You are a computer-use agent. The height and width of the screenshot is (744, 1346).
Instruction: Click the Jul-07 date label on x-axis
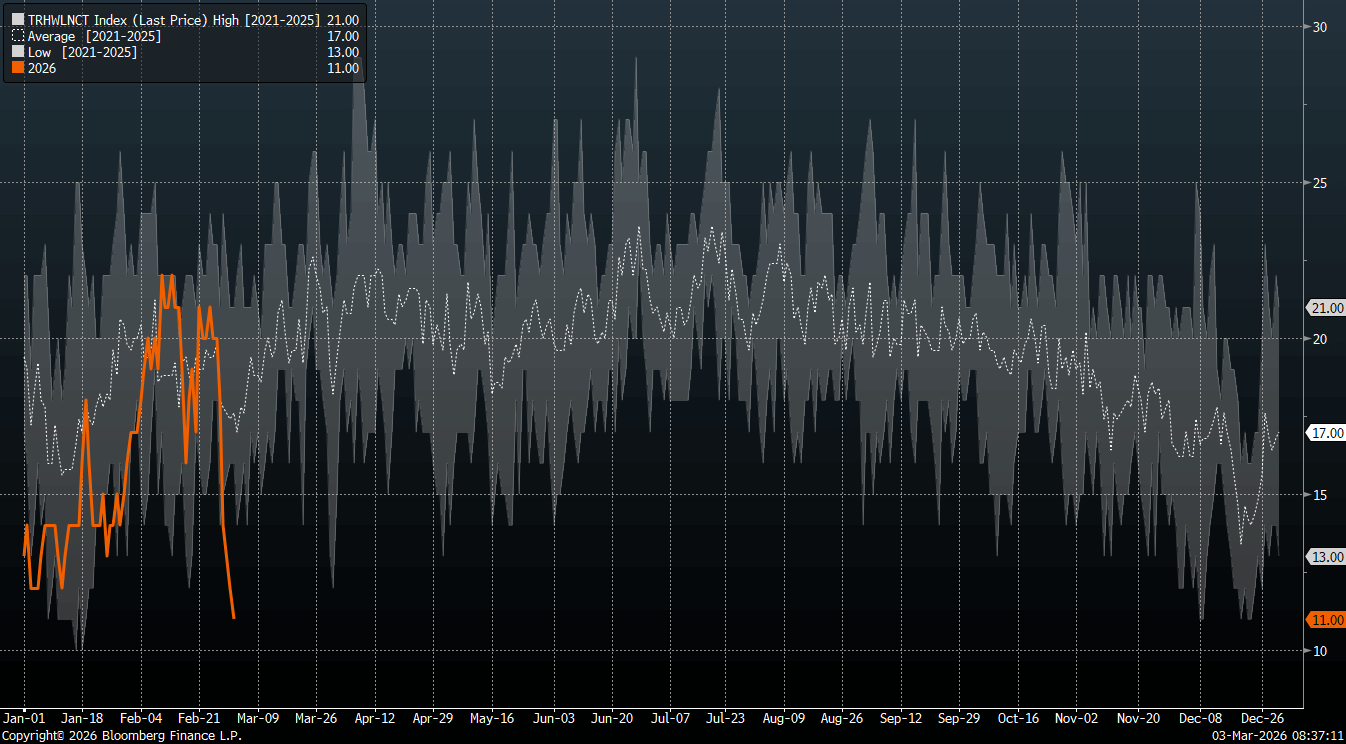[670, 718]
